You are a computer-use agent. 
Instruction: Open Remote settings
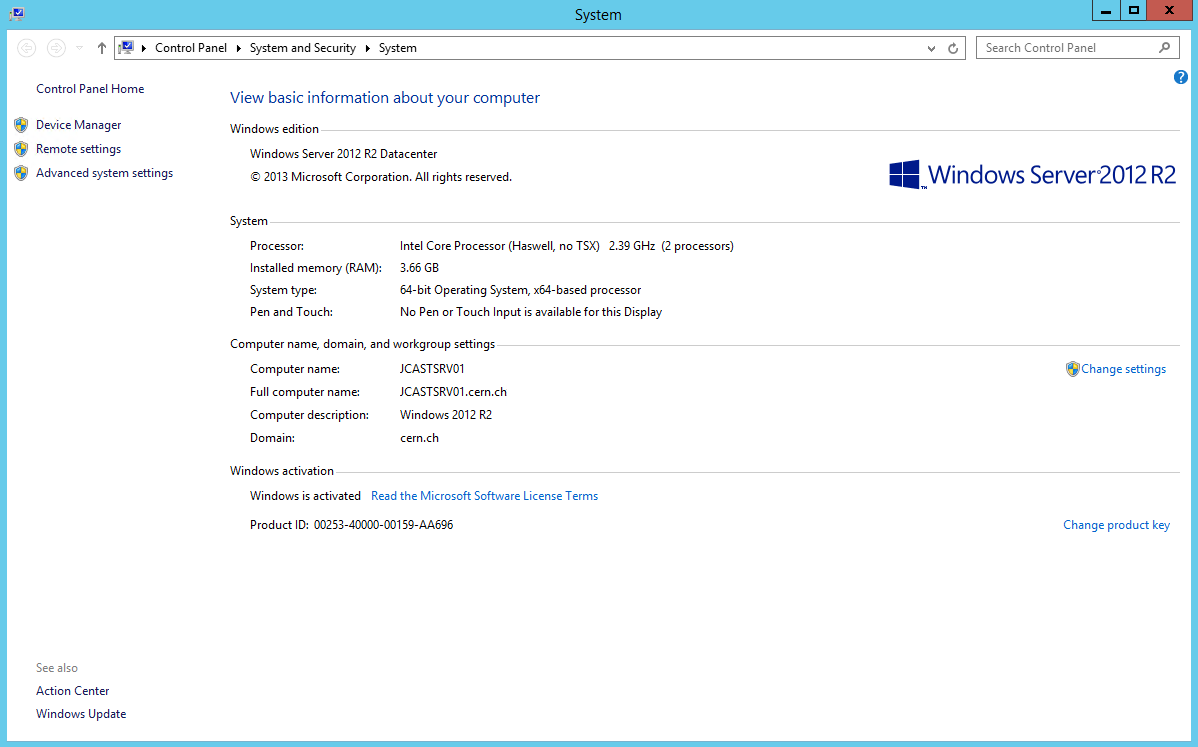(79, 149)
